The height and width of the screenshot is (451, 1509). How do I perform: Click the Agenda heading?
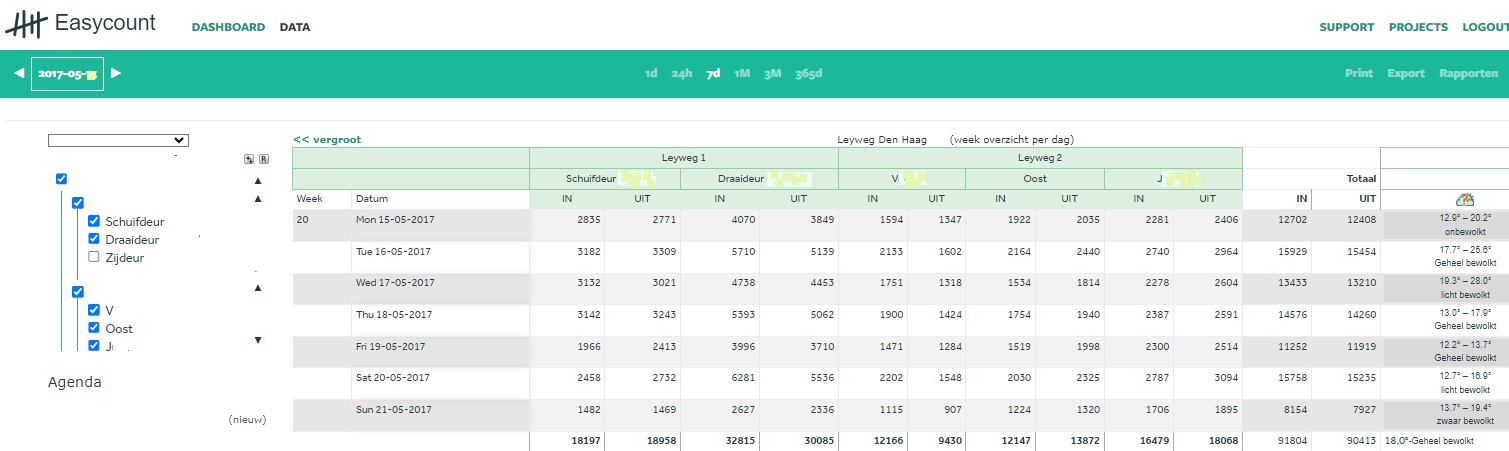[75, 382]
